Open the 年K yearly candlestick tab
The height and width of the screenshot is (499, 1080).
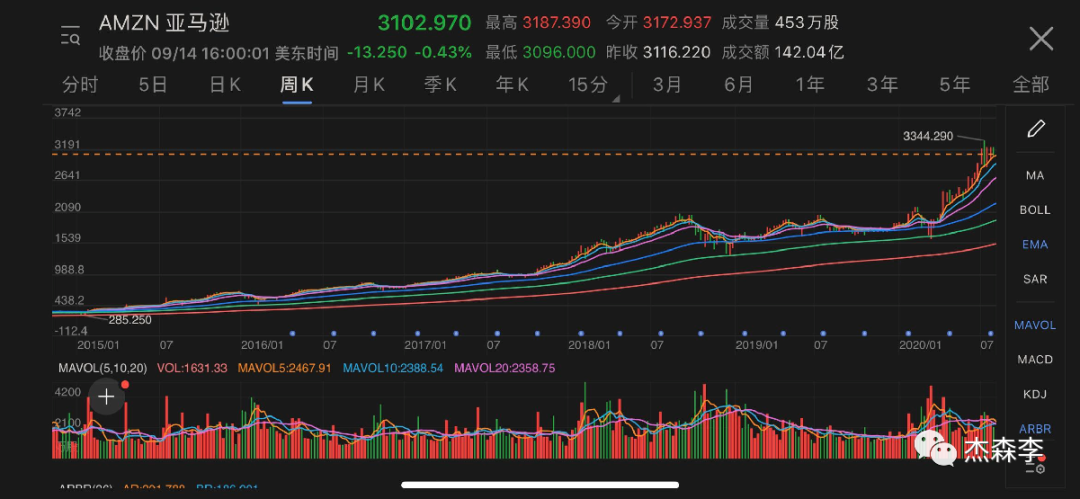[x=512, y=85]
